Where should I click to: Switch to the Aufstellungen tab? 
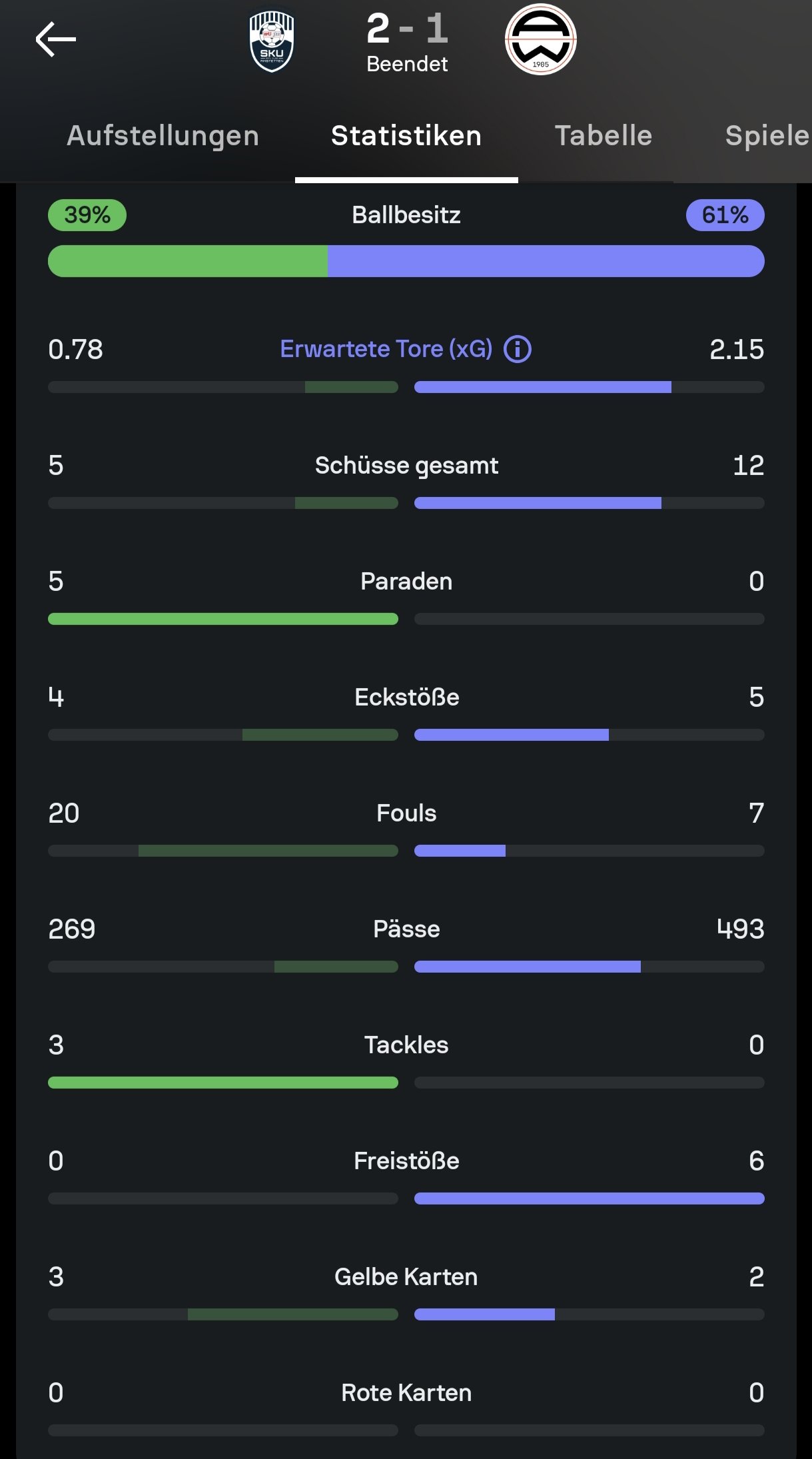[163, 136]
